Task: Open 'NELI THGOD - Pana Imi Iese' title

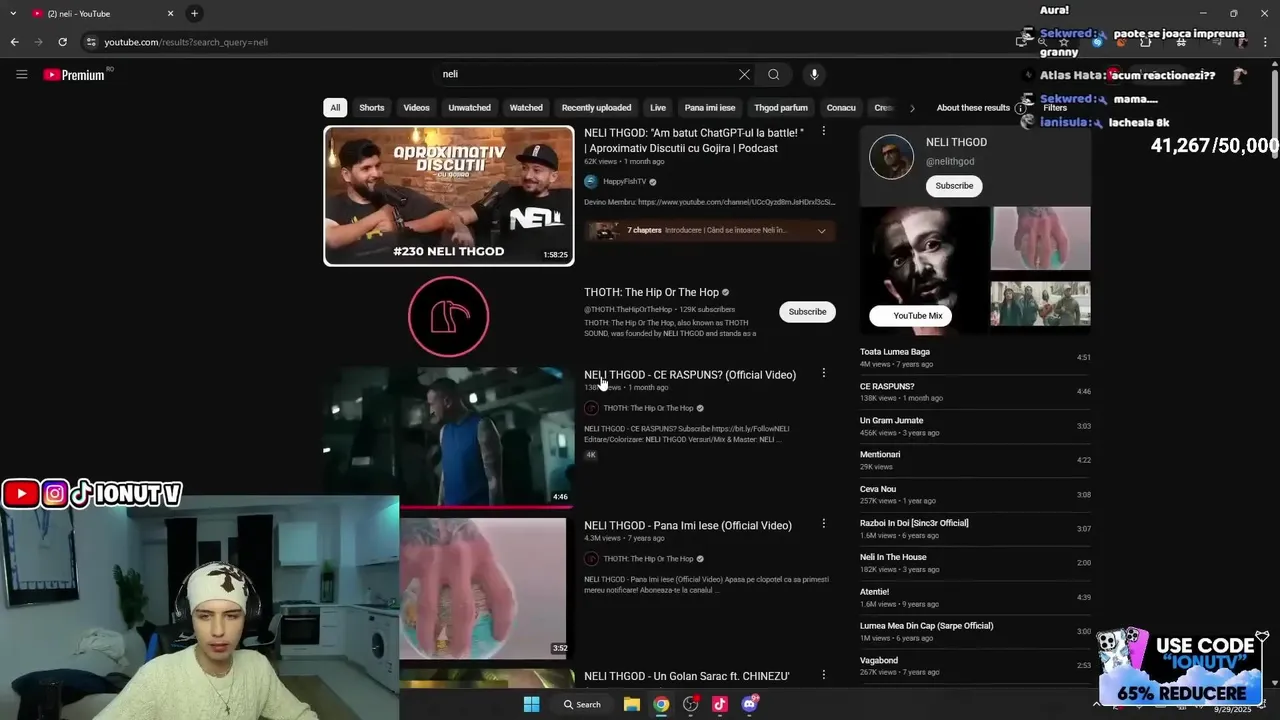Action: click(x=688, y=525)
